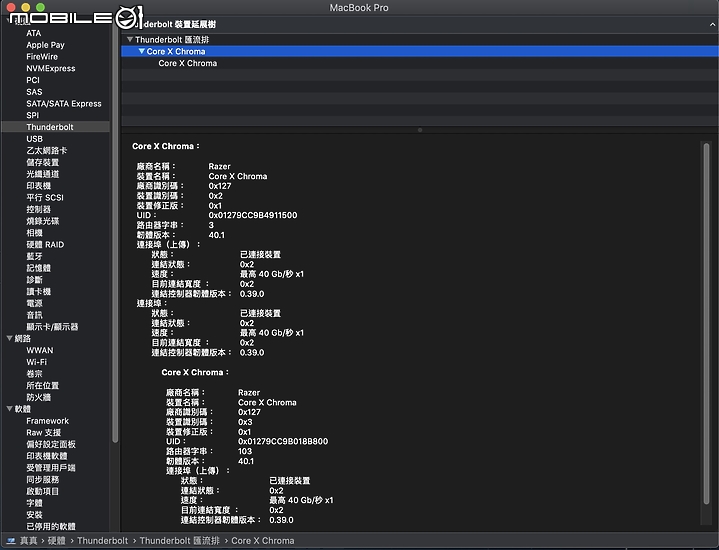
Task: Select 所在位置 in the sidebar
Action: (x=43, y=385)
